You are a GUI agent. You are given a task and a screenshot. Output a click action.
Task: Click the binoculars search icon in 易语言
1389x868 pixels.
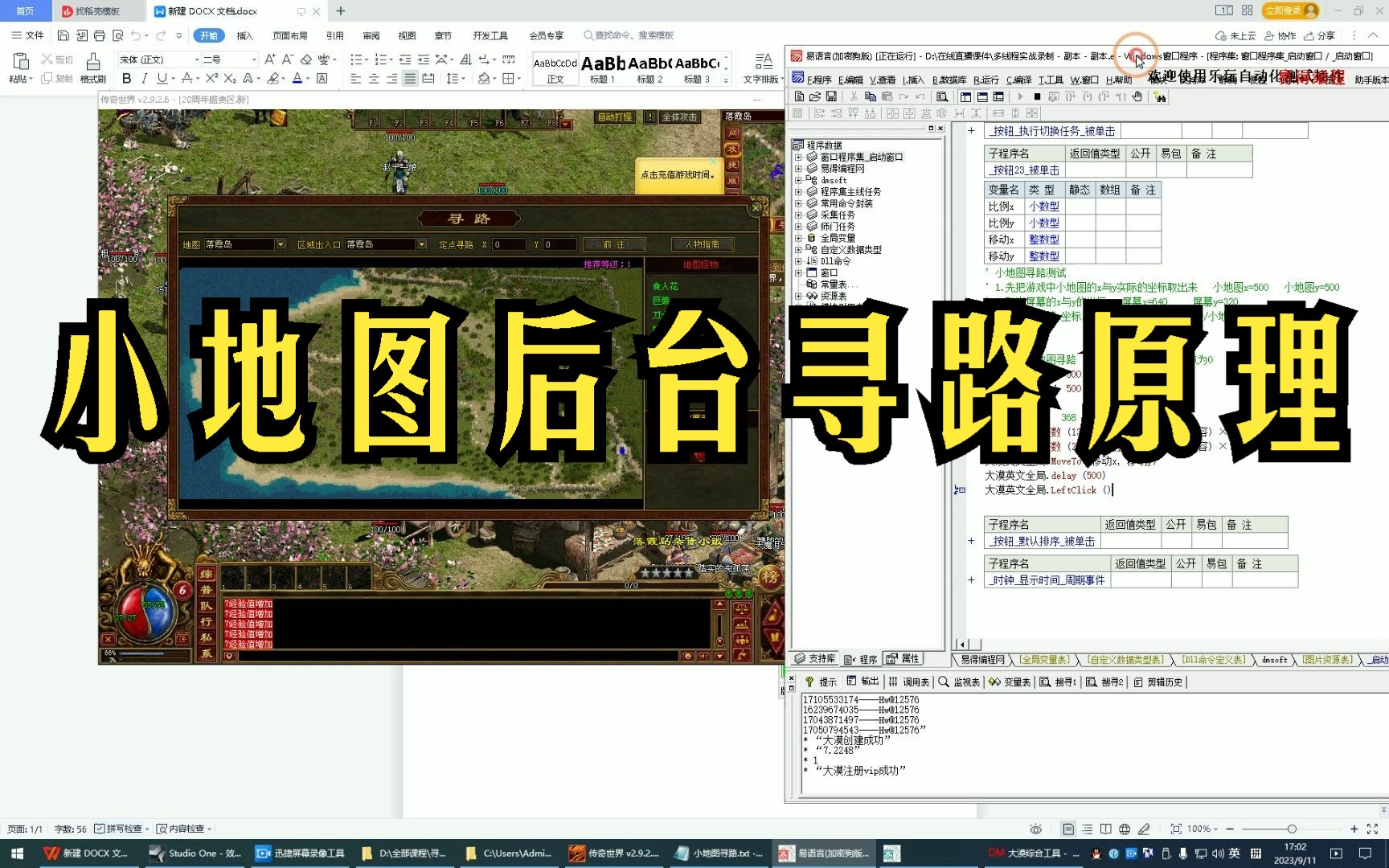(x=1160, y=96)
